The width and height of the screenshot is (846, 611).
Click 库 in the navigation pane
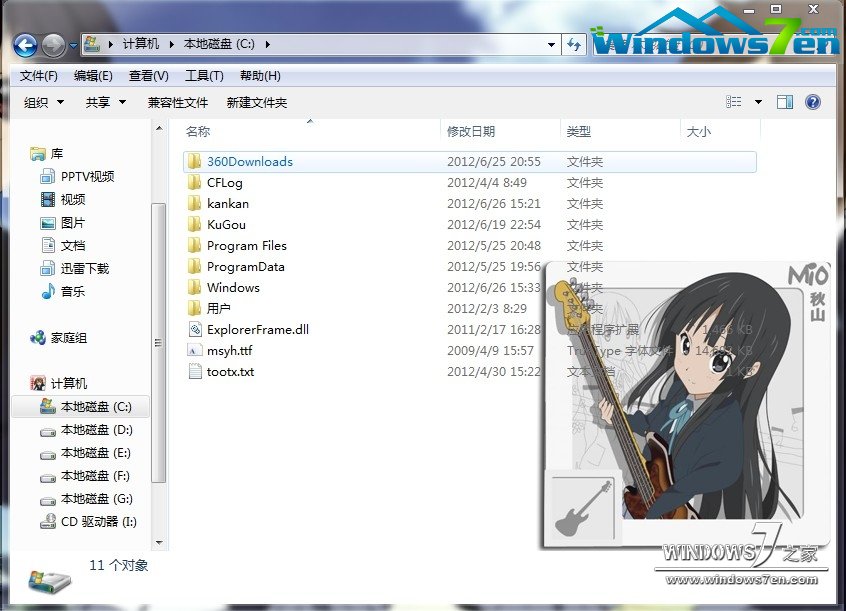pyautogui.click(x=57, y=154)
